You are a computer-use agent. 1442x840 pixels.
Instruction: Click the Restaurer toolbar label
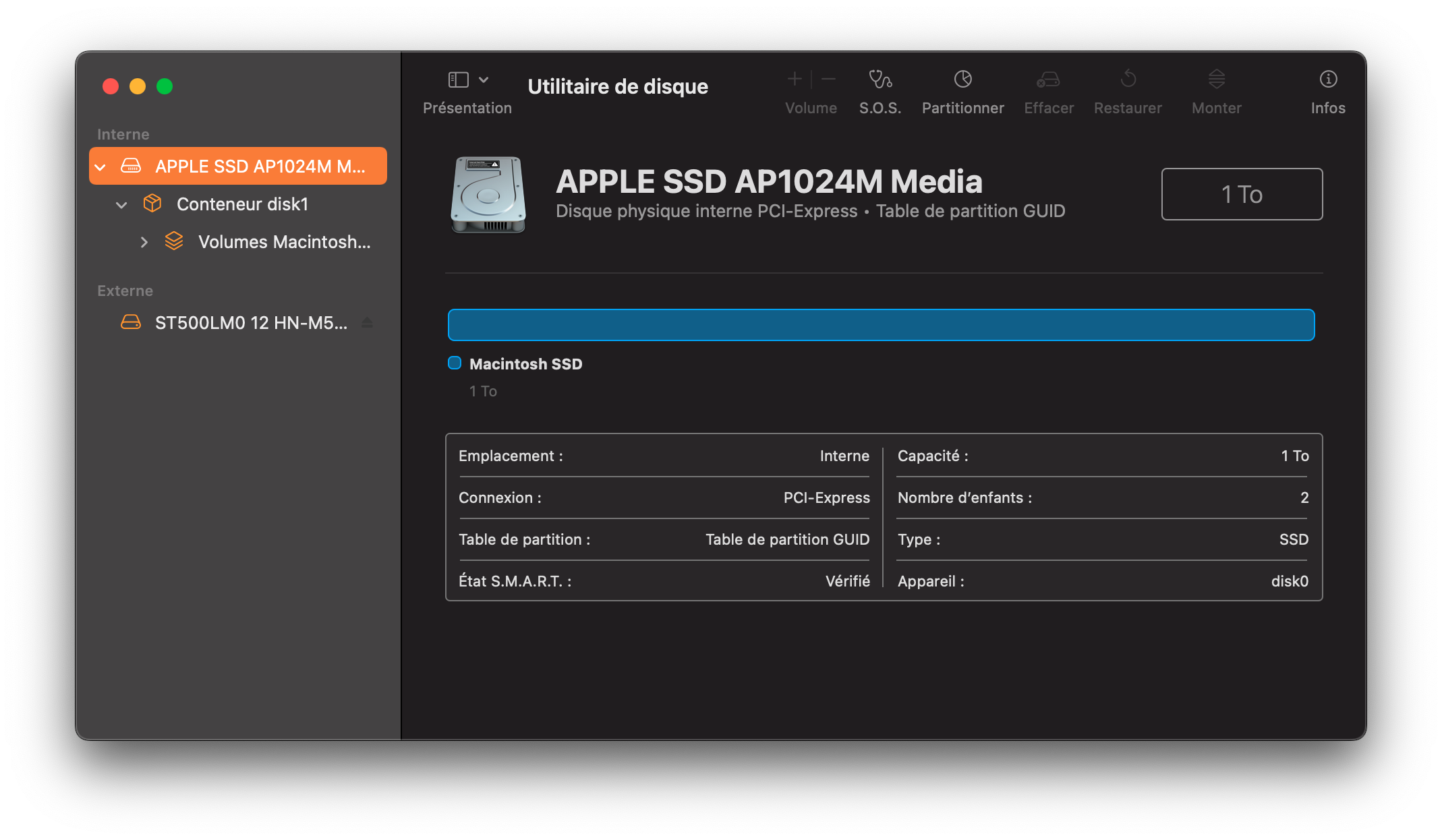1128,108
